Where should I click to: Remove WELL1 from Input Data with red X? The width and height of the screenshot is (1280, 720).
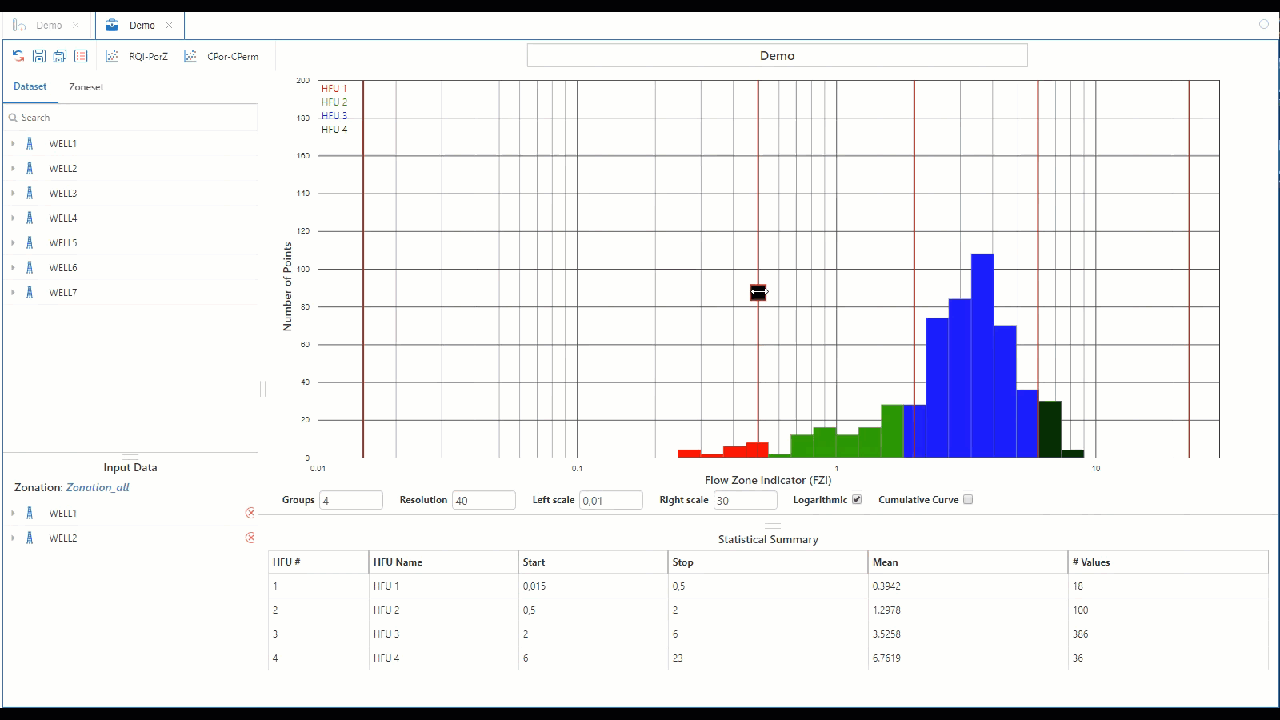pos(250,513)
